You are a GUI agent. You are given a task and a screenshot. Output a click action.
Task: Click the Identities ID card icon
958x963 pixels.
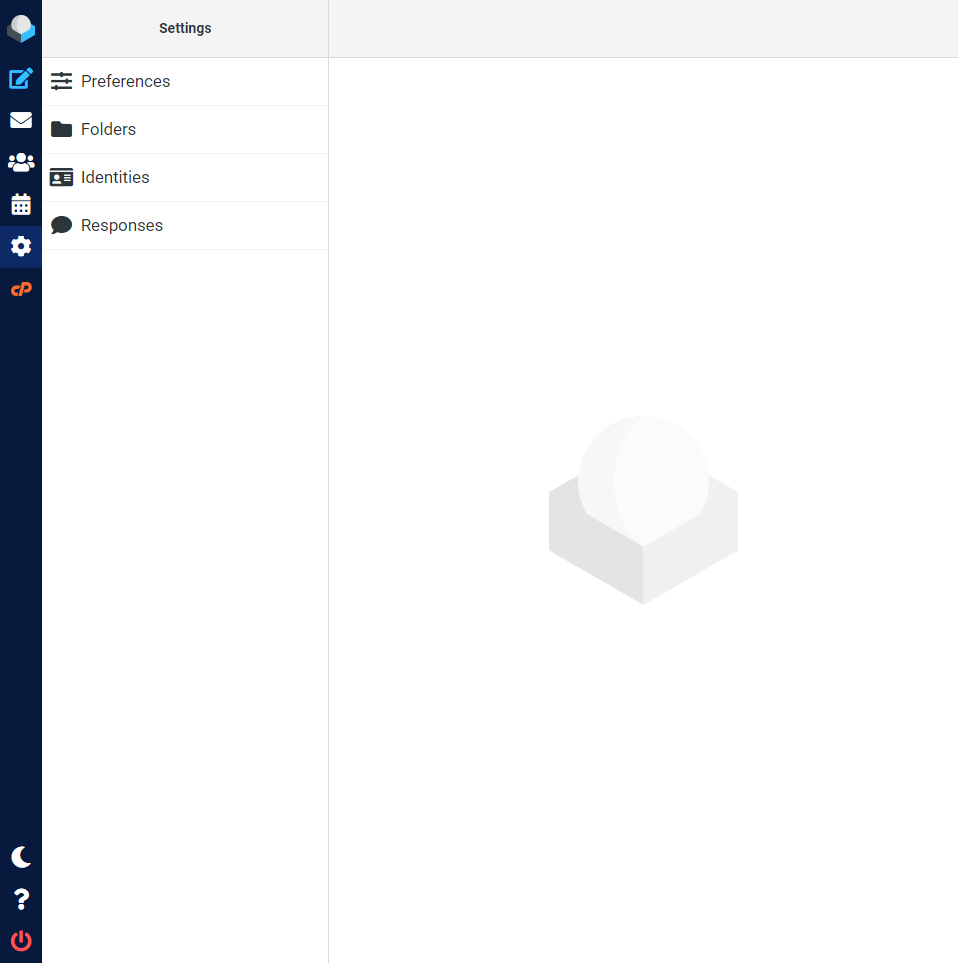coord(61,177)
